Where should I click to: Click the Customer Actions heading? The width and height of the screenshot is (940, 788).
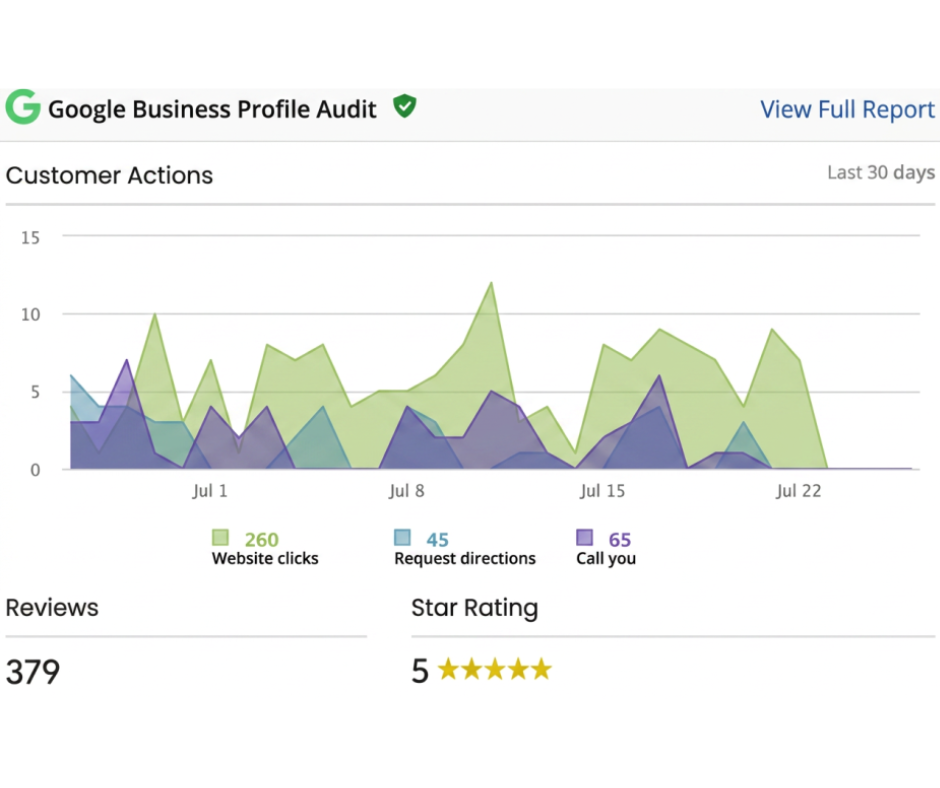[109, 176]
